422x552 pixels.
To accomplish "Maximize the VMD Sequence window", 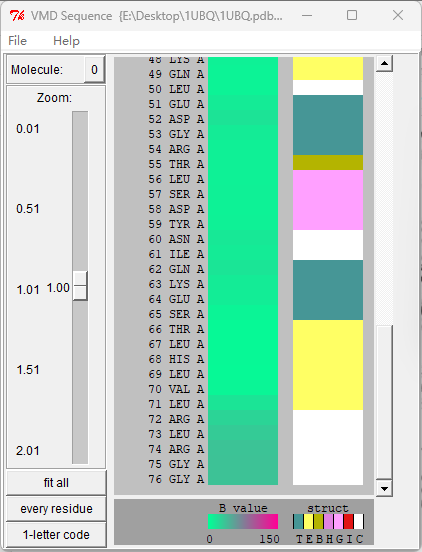I will [352, 15].
